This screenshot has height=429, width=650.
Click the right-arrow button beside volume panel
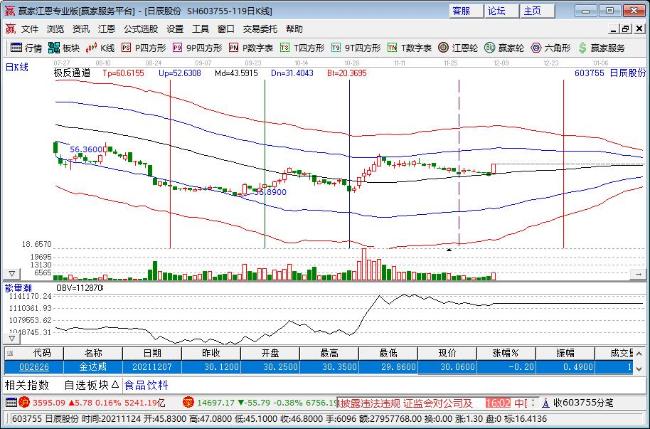[x=638, y=274]
